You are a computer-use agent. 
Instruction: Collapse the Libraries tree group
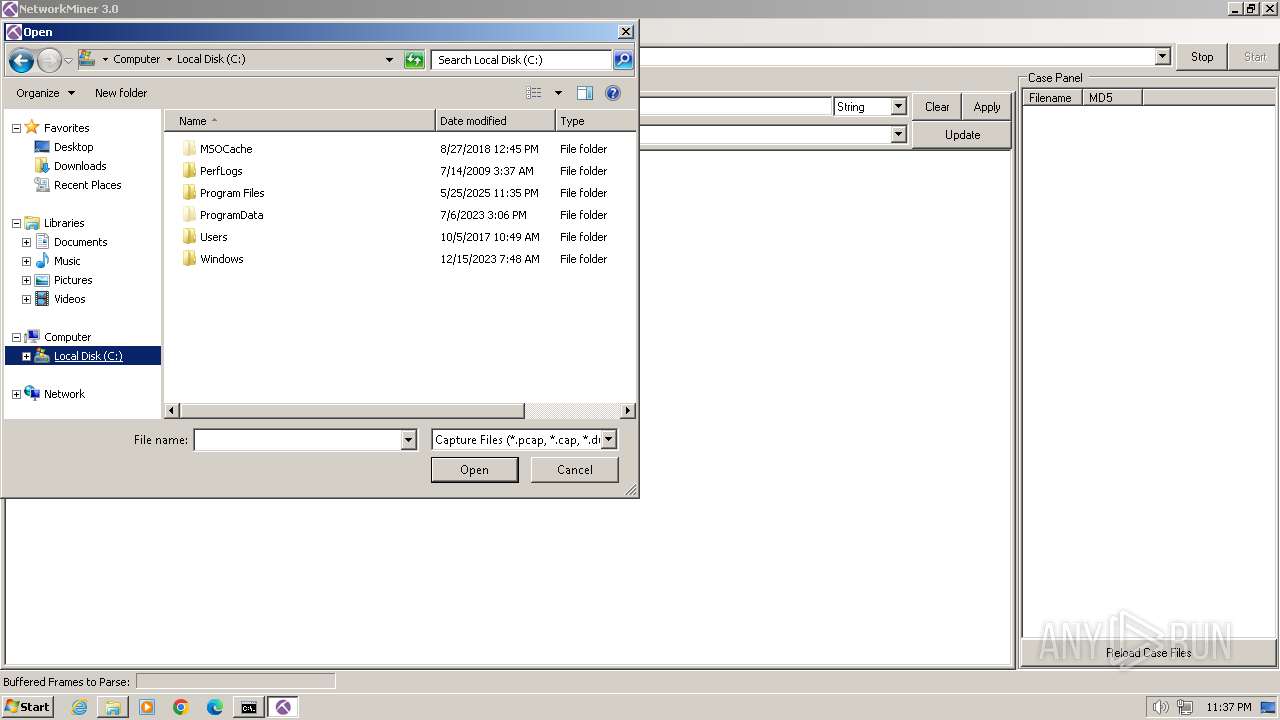[x=16, y=223]
